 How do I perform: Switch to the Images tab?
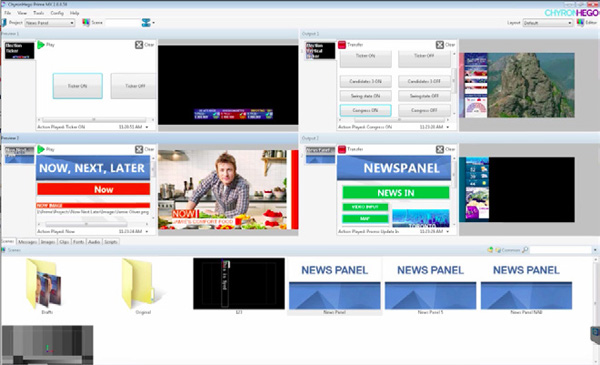[x=48, y=242]
